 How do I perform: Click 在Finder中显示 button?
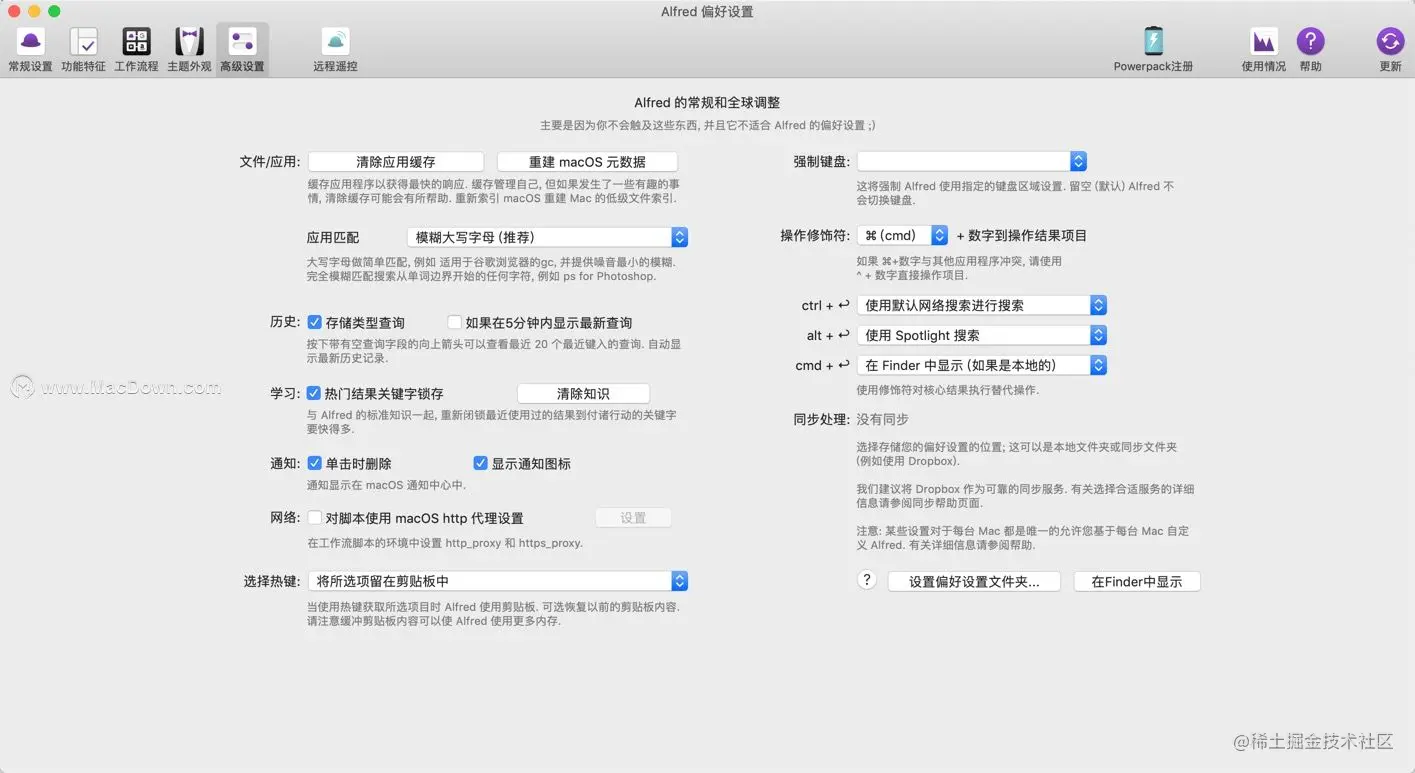(x=1137, y=581)
